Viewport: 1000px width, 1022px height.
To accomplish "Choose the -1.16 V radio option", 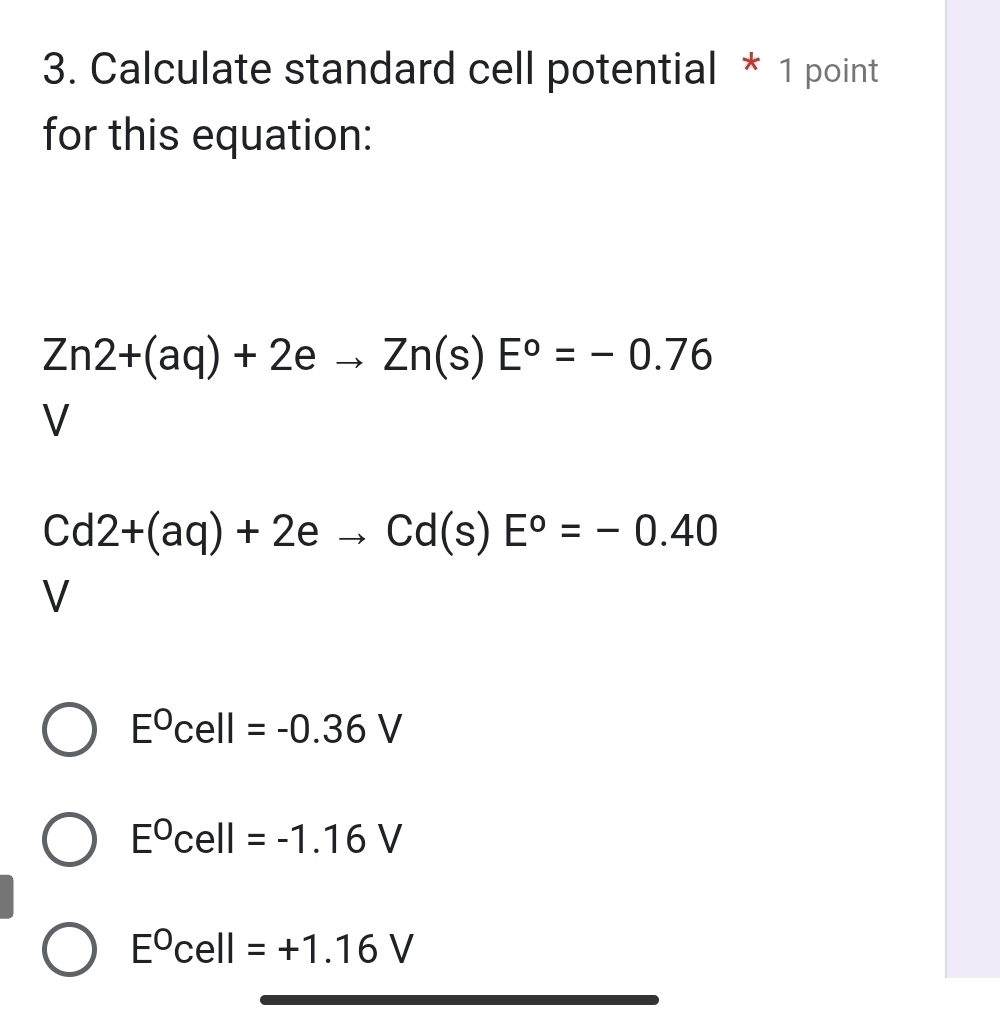I will pyautogui.click(x=70, y=839).
